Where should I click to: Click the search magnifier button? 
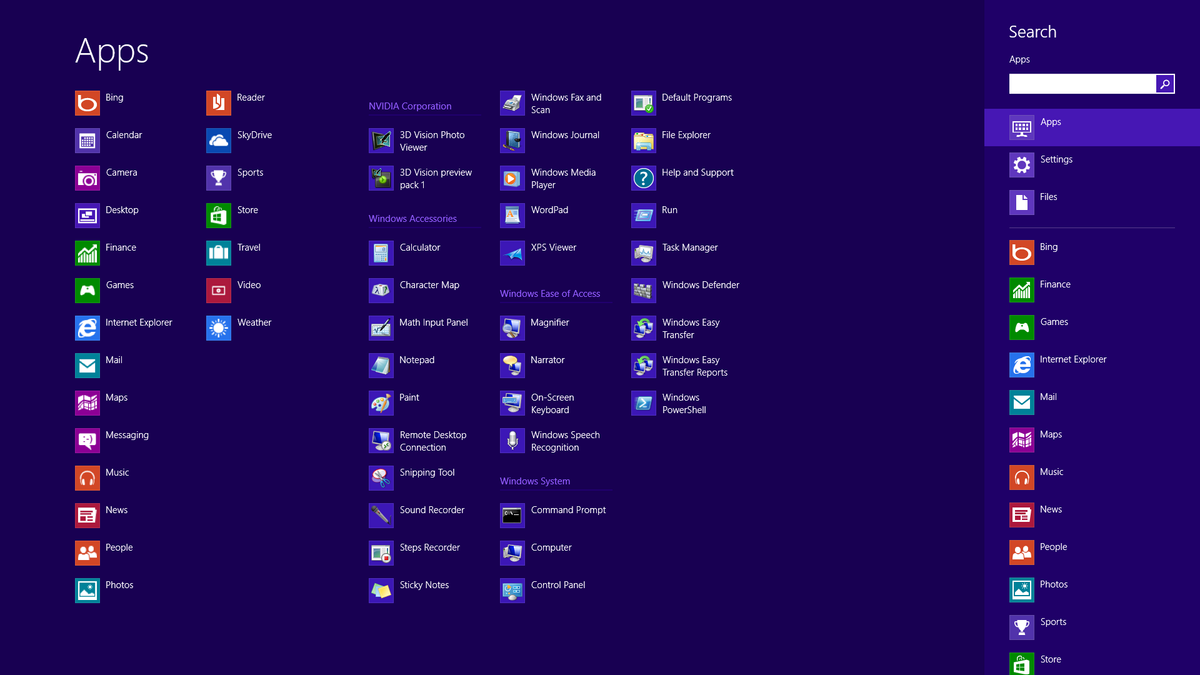click(1165, 84)
